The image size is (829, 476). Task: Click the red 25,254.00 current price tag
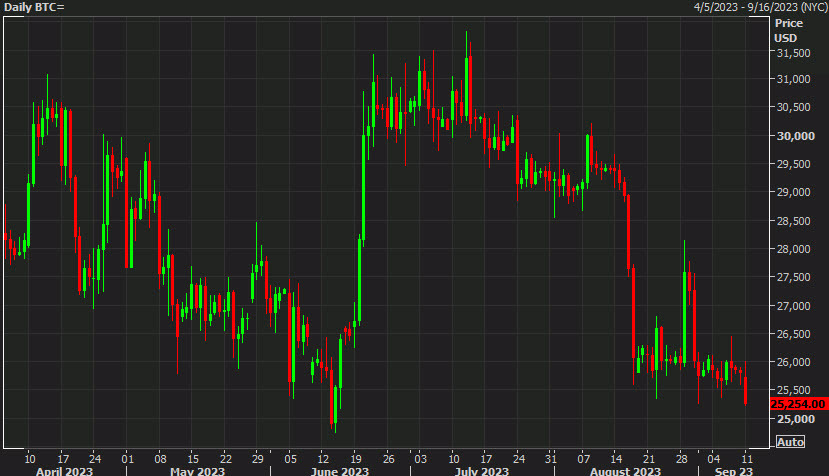tap(798, 404)
